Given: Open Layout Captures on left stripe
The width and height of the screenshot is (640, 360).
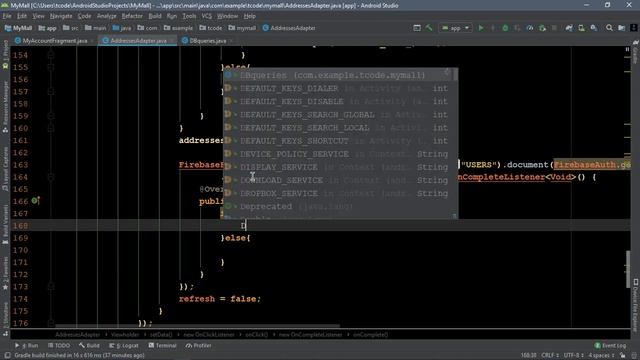Looking at the screenshot, I should 5,169.
